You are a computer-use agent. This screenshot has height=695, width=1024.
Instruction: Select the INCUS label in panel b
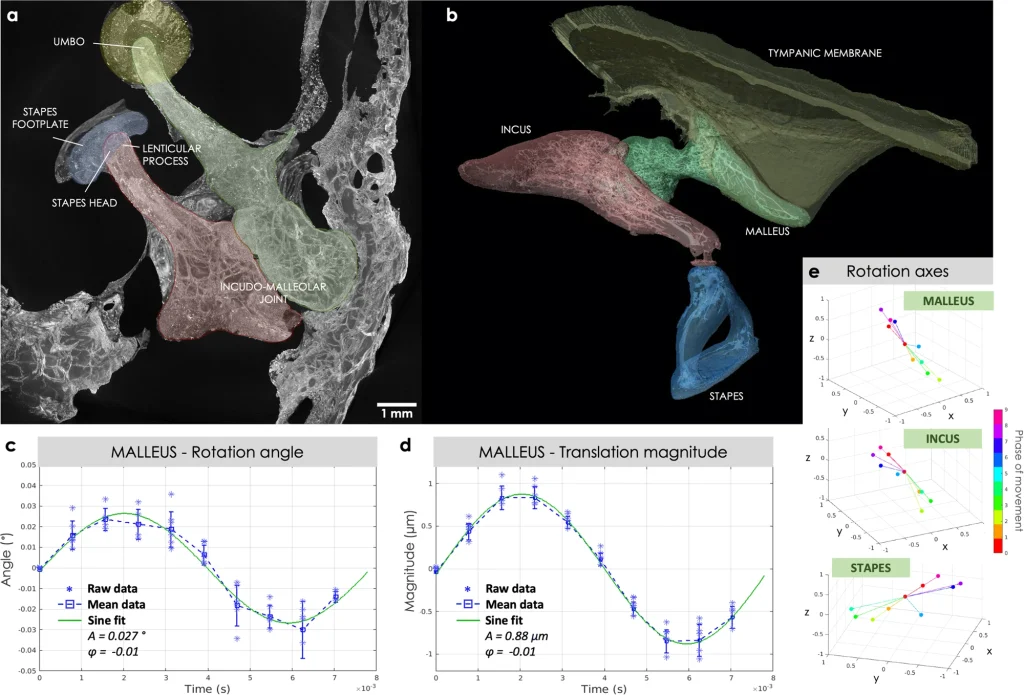coord(515,129)
